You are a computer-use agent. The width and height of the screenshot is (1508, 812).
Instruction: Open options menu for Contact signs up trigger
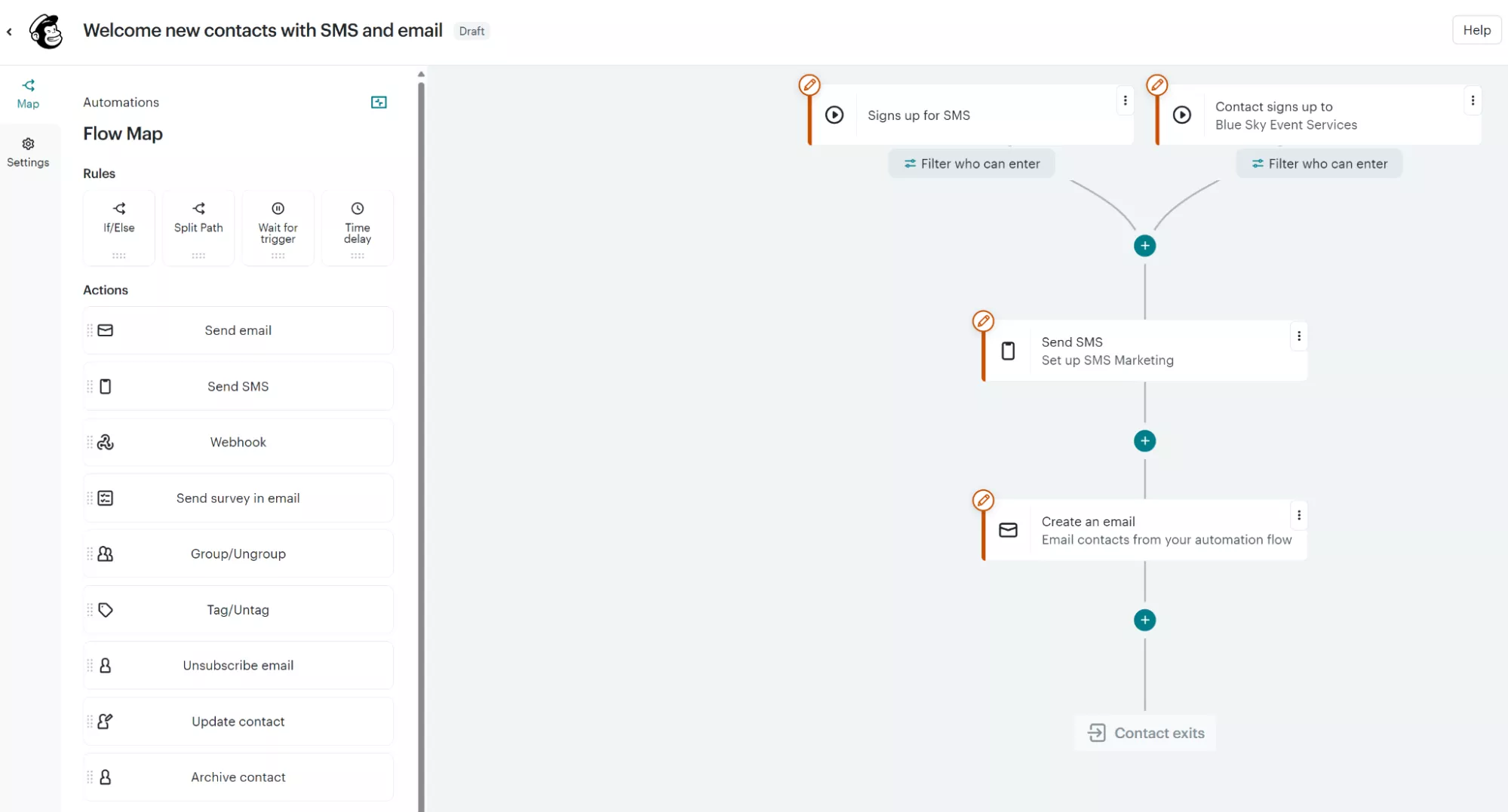tap(1473, 100)
